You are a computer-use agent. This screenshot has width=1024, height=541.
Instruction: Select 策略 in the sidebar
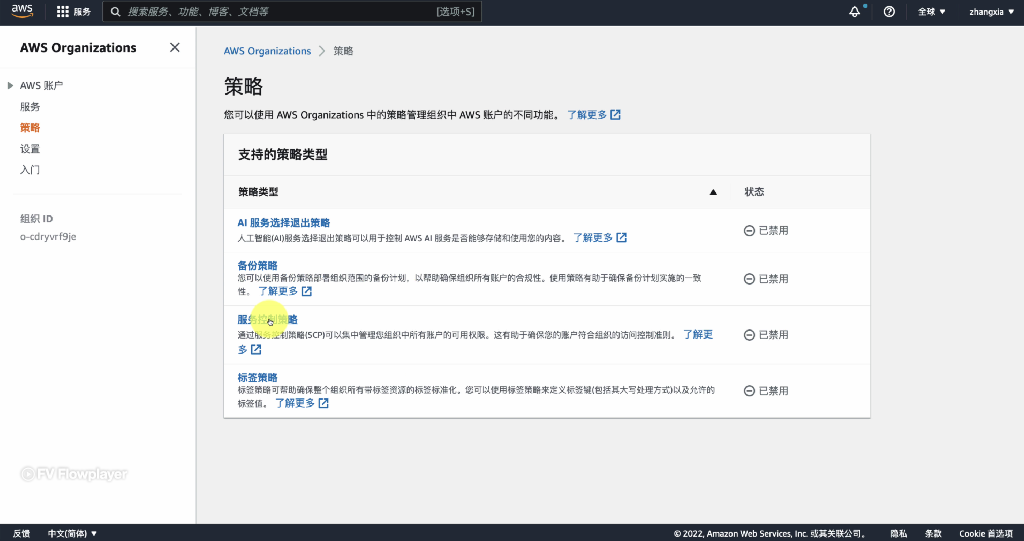[x=30, y=127]
